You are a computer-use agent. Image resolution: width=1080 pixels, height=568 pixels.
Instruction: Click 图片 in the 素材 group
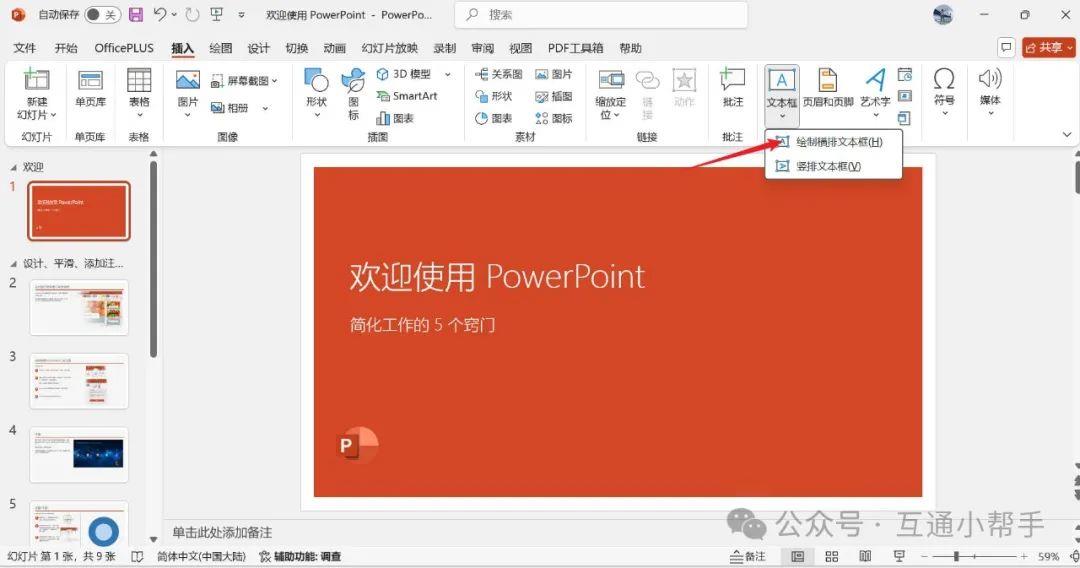click(x=554, y=74)
